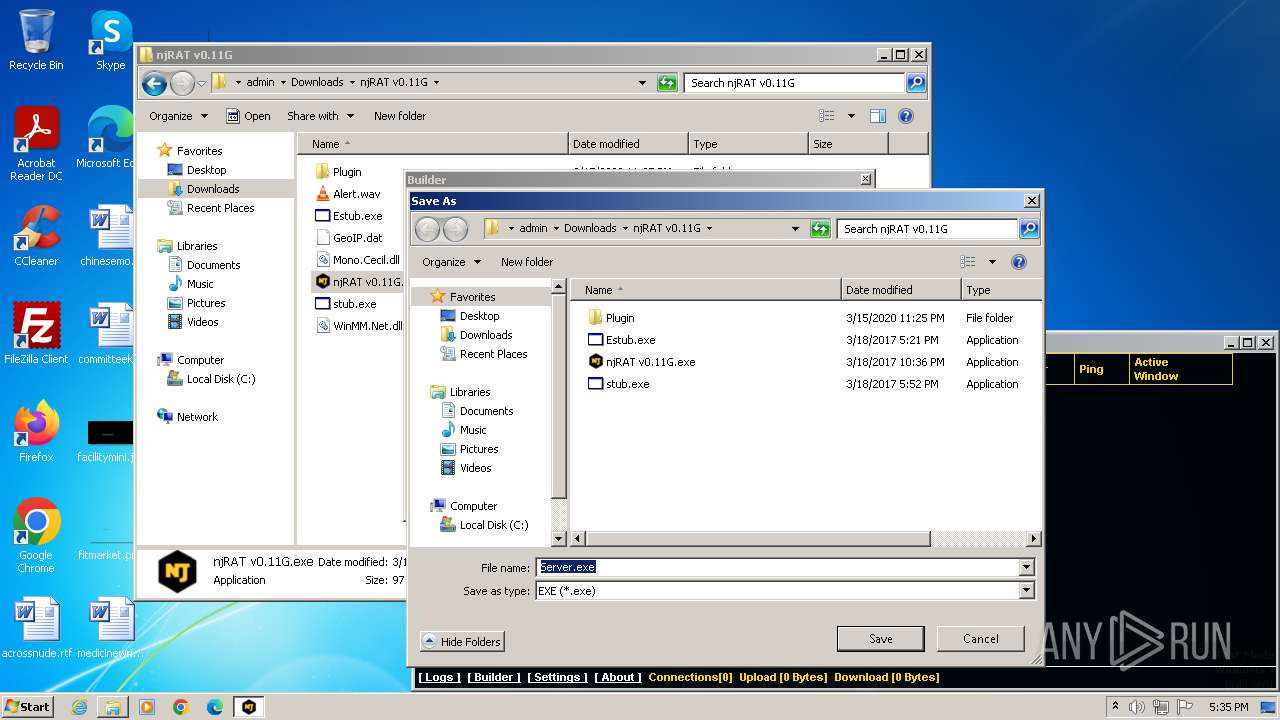Screen dimensions: 1280x720
Task: Click Cancel button in Save As dialog
Action: tap(980, 639)
